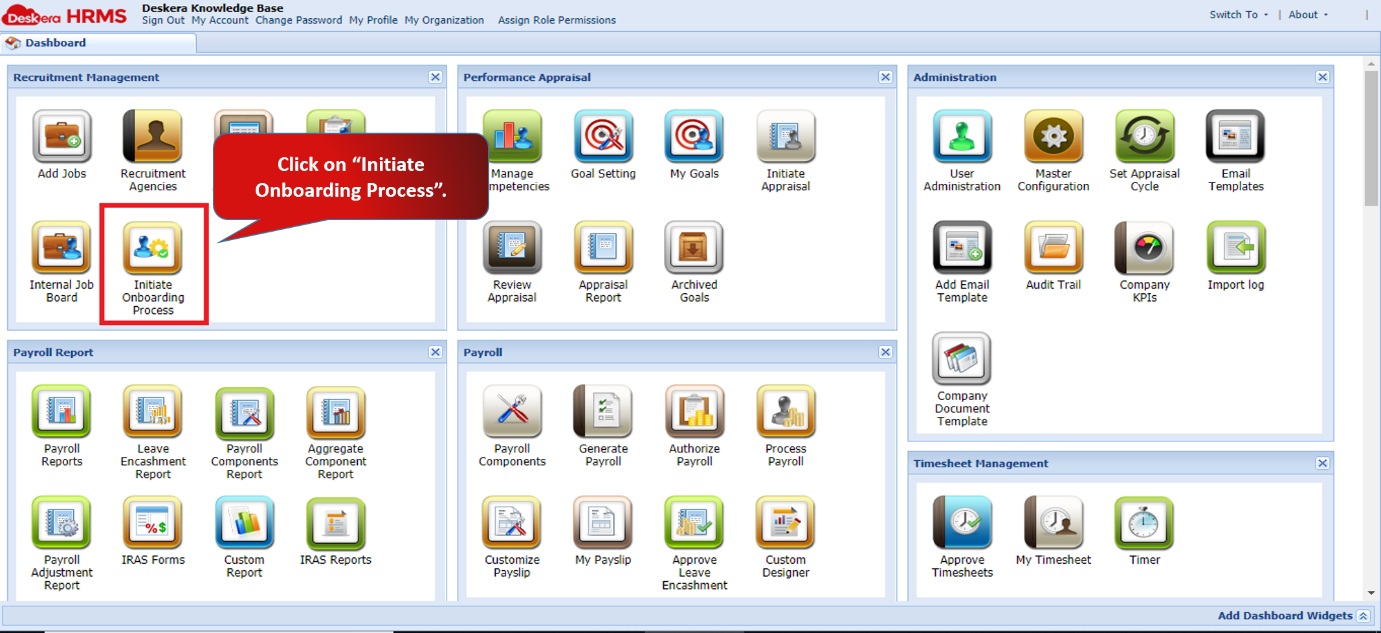Open Review Appraisal
The image size is (1381, 633).
point(512,248)
